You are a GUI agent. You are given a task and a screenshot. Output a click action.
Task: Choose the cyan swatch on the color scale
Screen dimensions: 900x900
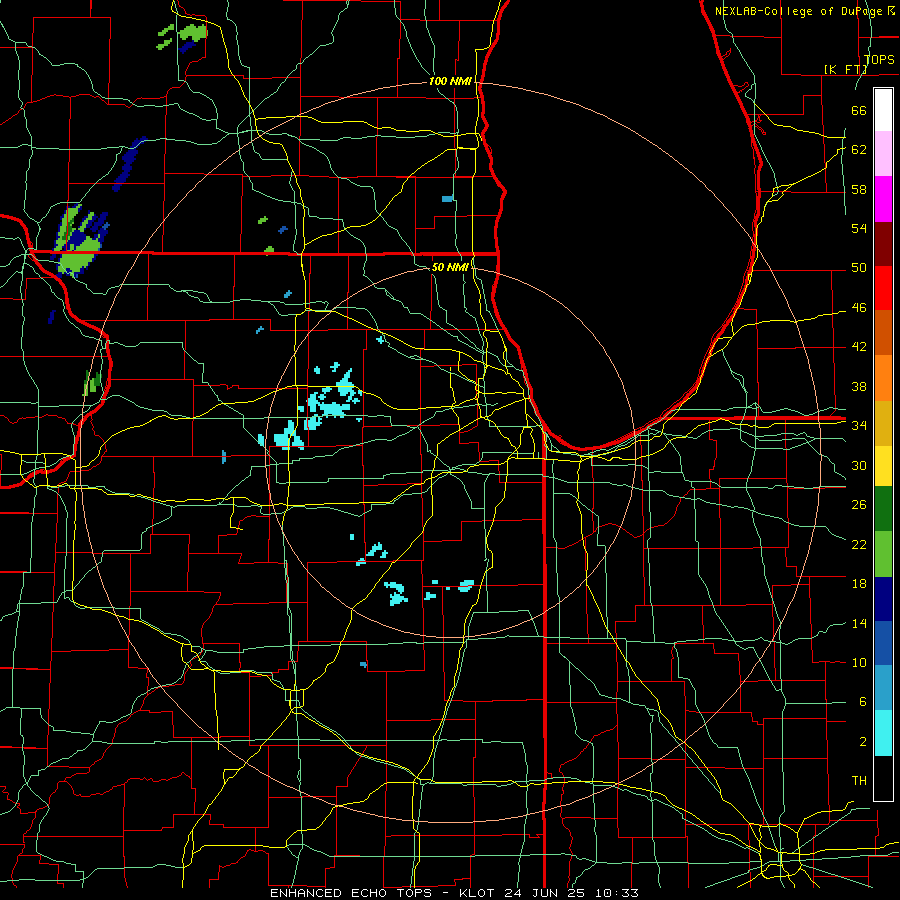coord(883,733)
